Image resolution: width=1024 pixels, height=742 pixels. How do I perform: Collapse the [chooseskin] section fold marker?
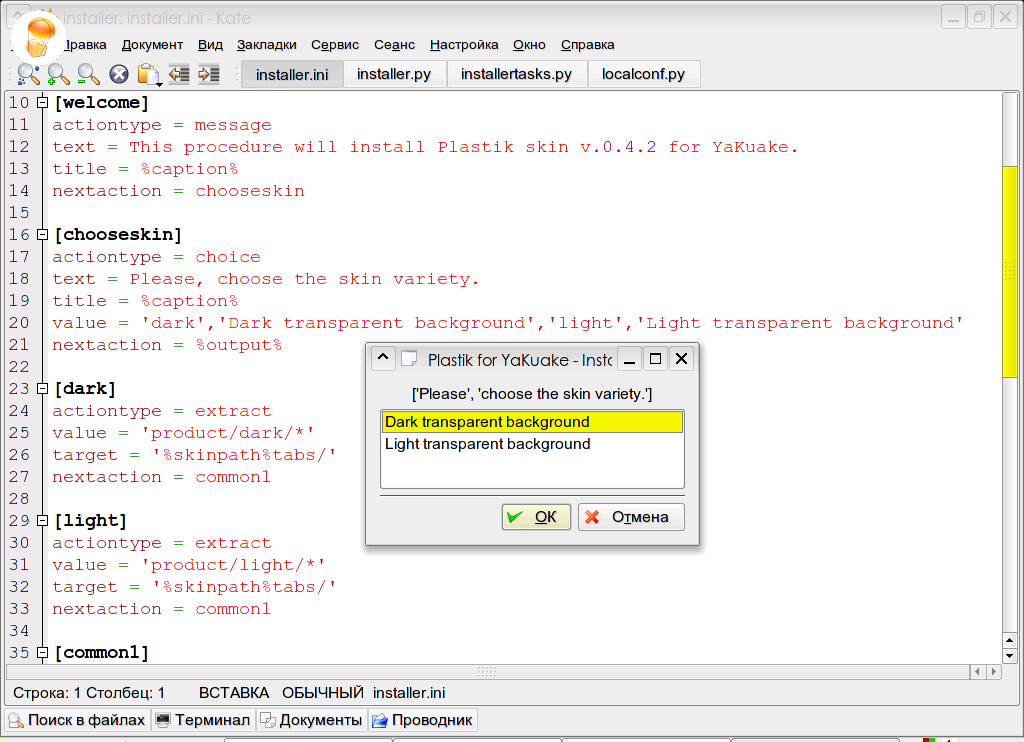(42, 234)
